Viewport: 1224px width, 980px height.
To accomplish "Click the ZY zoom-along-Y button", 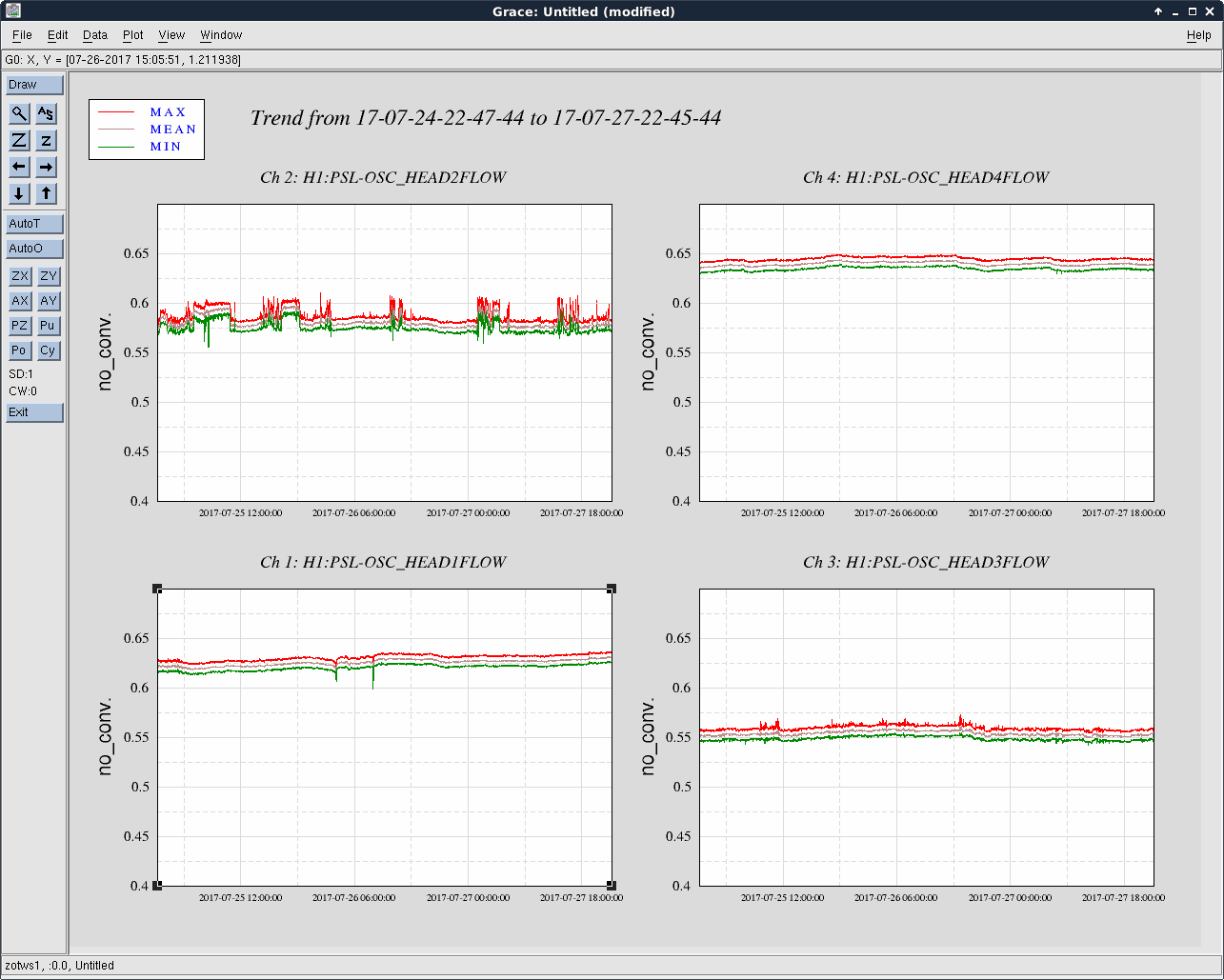I will (x=49, y=276).
